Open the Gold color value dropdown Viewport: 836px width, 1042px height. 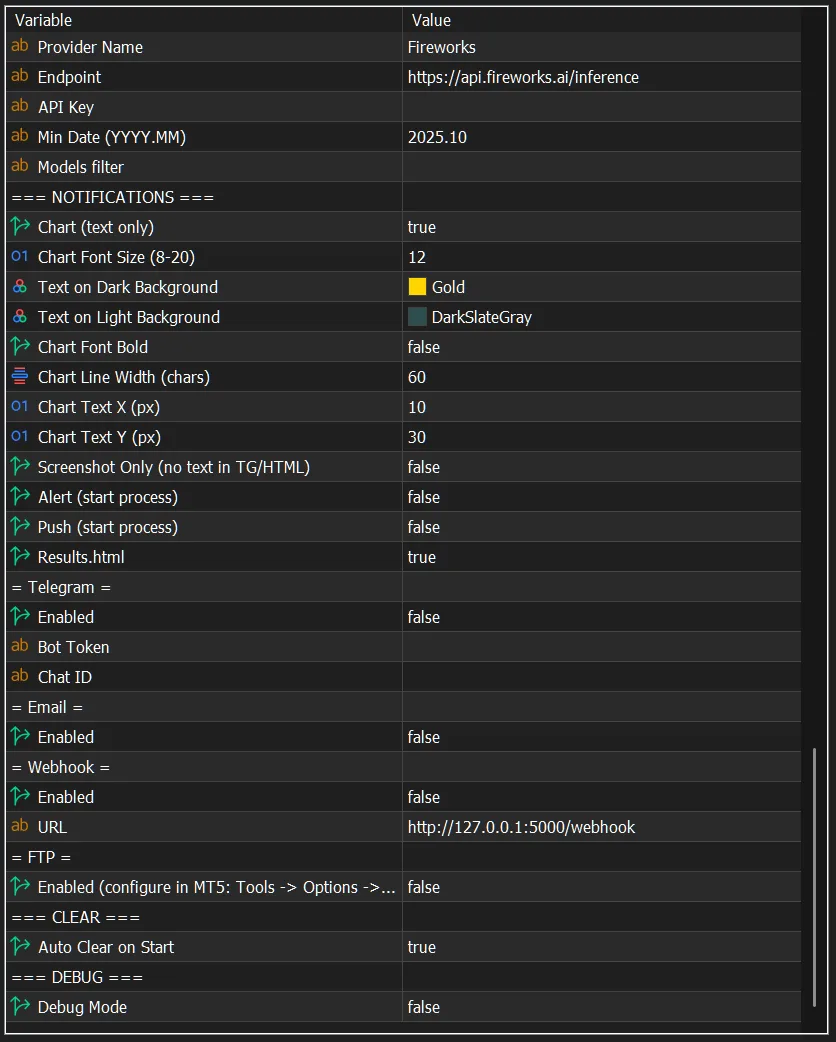(x=601, y=287)
